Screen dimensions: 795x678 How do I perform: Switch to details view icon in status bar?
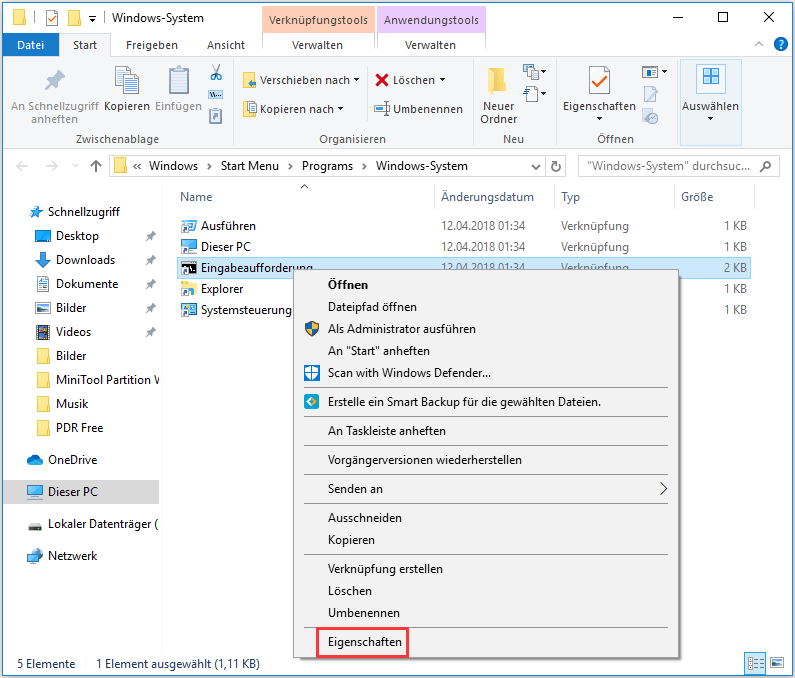tap(755, 663)
